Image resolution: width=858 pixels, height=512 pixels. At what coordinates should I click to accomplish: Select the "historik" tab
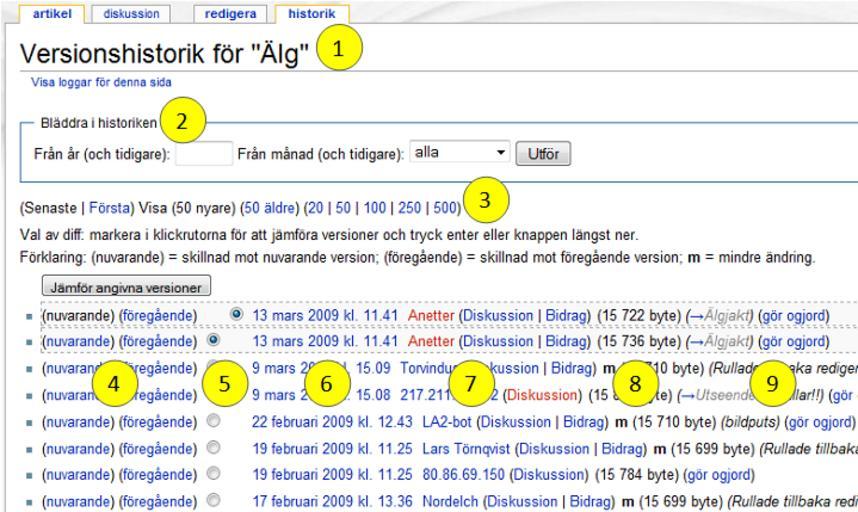pyautogui.click(x=312, y=15)
